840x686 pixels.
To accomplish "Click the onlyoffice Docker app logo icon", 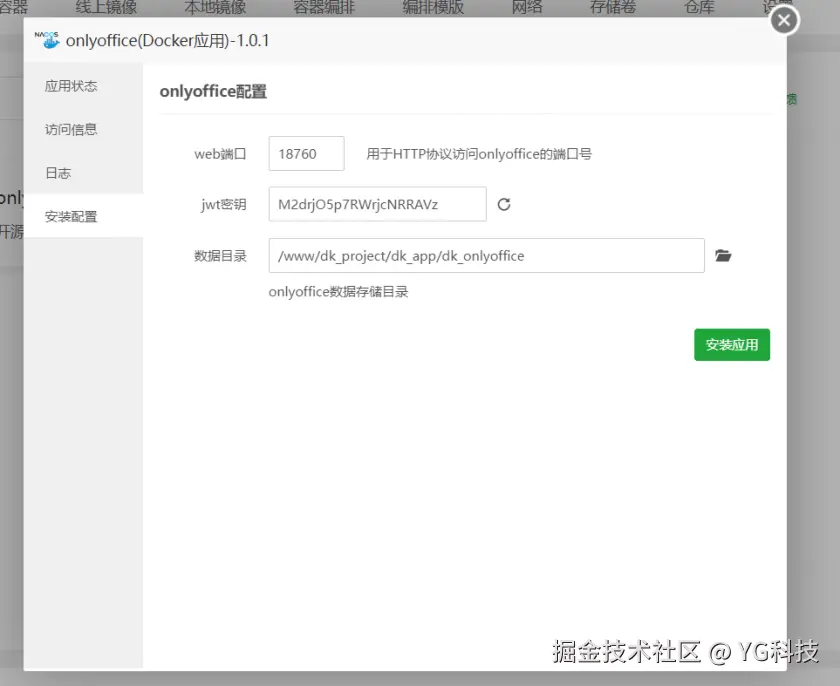I will point(47,40).
